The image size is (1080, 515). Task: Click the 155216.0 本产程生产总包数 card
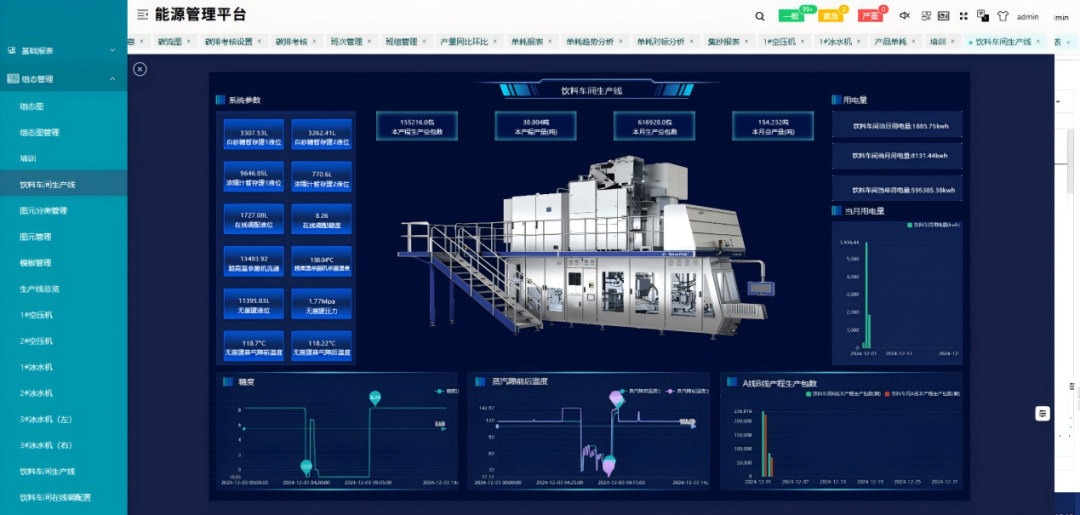pyautogui.click(x=417, y=126)
